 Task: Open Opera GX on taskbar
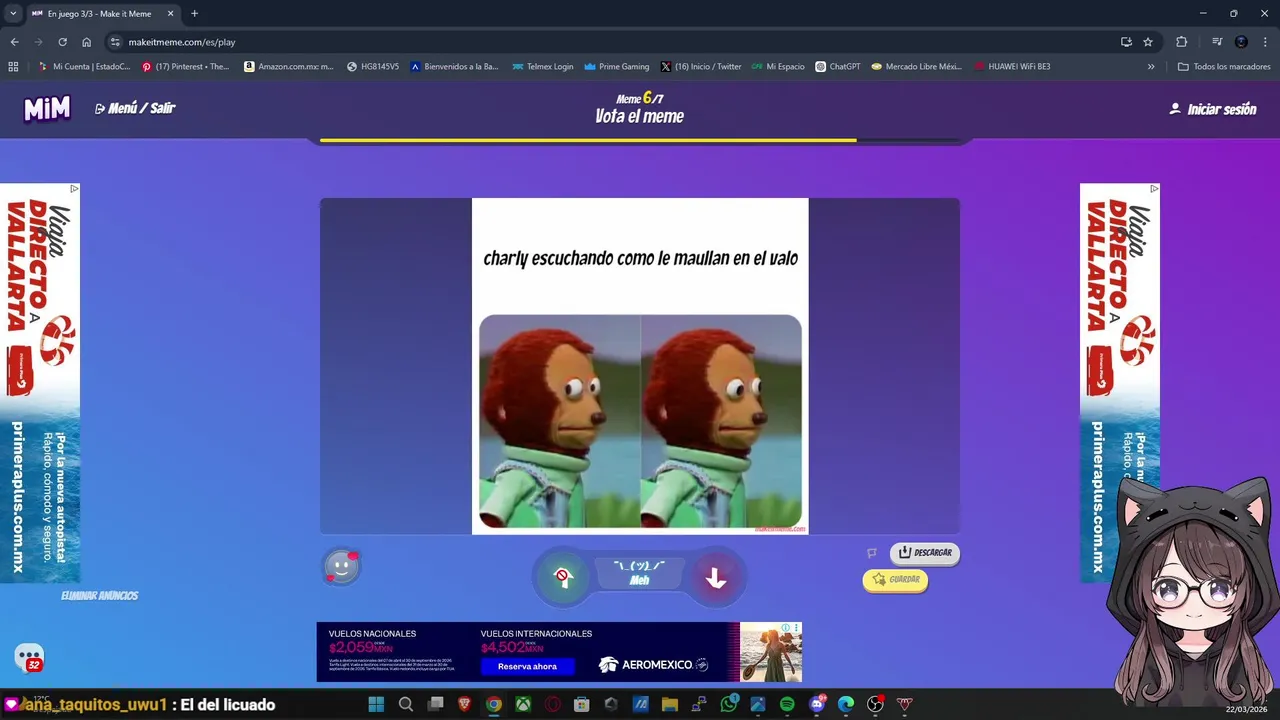552,704
